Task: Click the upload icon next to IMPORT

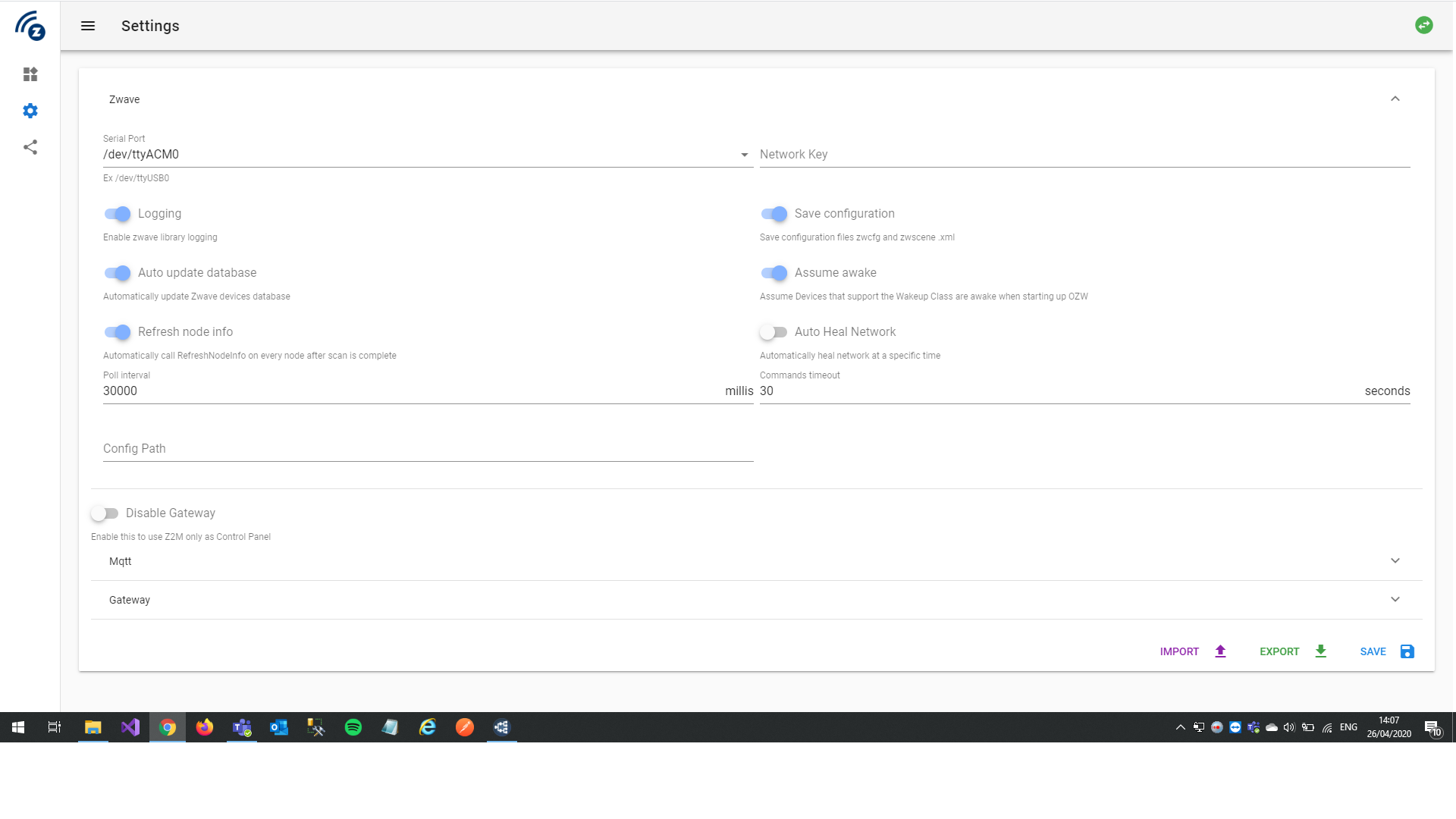Action: coord(1220,651)
